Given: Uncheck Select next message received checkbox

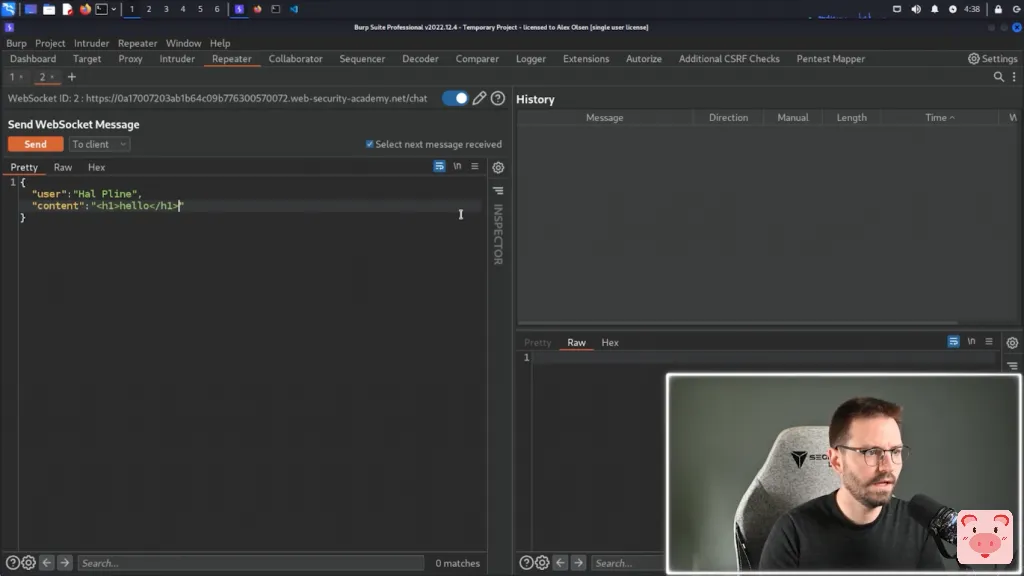Looking at the screenshot, I should [370, 144].
